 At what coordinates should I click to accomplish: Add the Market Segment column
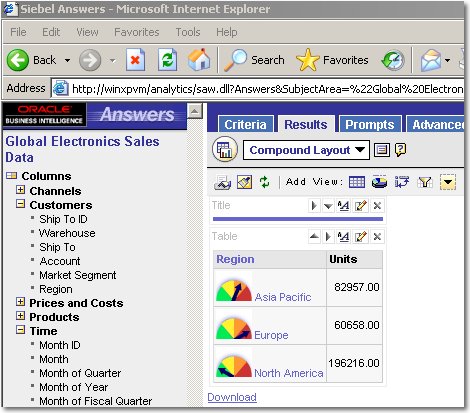pyautogui.click(x=78, y=275)
